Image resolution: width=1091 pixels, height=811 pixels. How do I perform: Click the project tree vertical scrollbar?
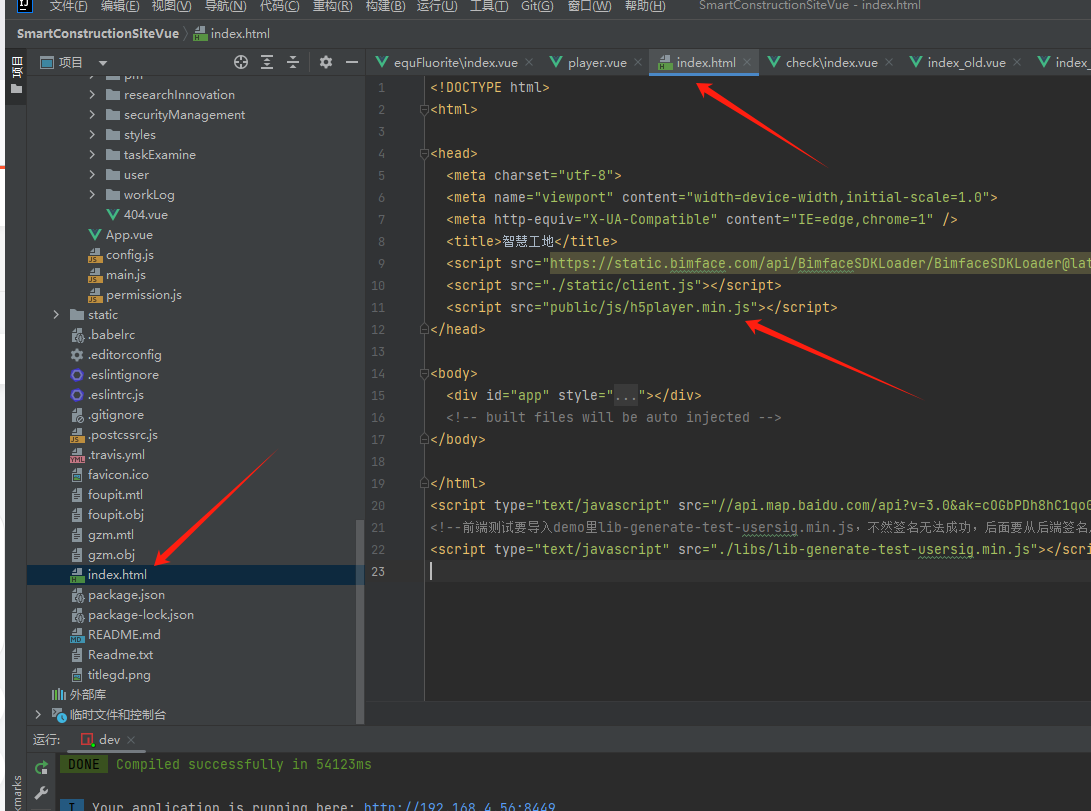[360, 621]
